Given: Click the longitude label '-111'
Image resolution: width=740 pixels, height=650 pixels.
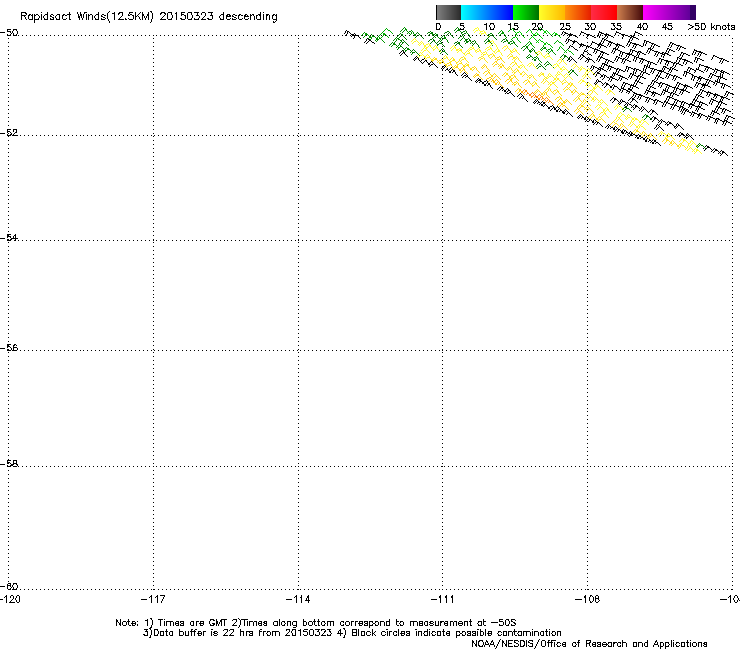Looking at the screenshot, I should (x=443, y=599).
